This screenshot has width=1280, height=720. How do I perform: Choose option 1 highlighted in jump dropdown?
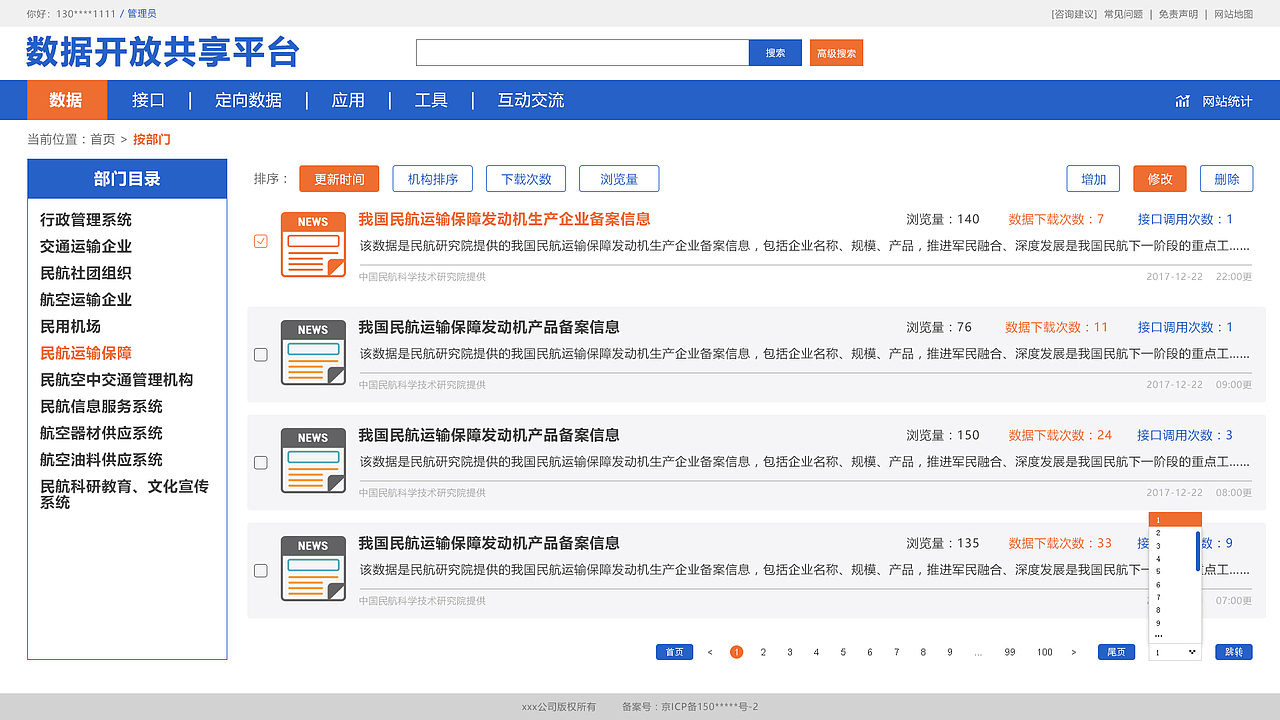coord(1175,520)
